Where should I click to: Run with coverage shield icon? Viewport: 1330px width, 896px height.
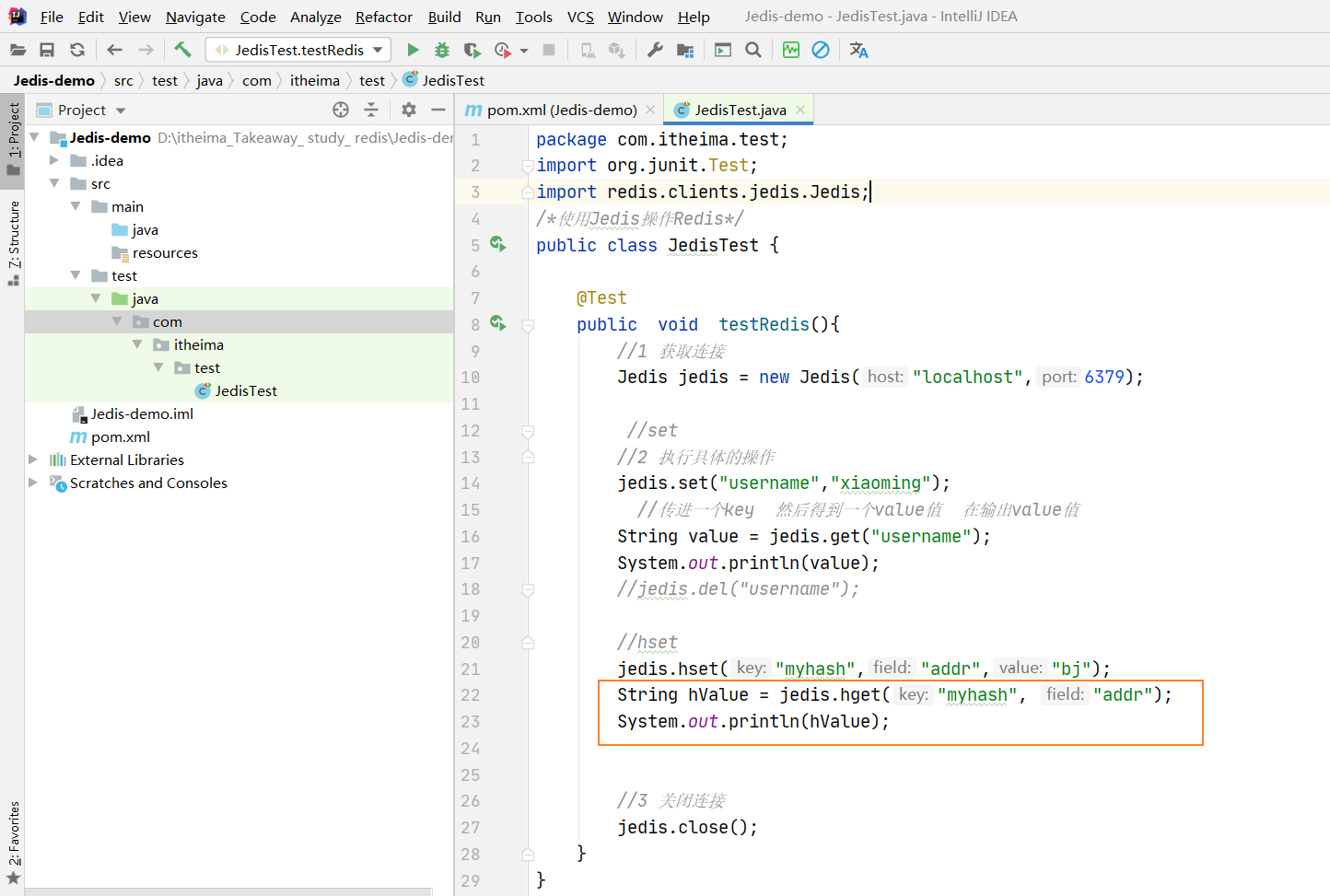[472, 50]
